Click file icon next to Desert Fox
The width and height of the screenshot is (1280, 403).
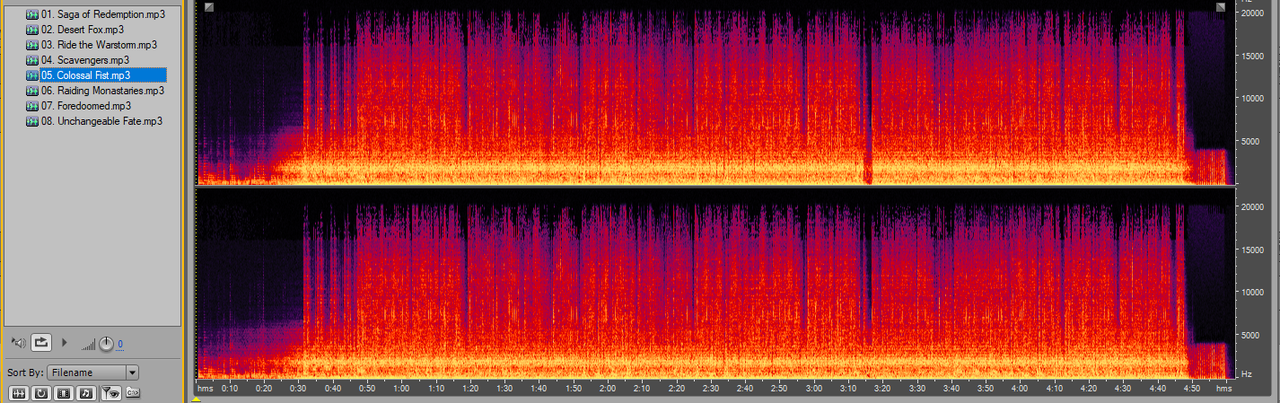[32, 30]
